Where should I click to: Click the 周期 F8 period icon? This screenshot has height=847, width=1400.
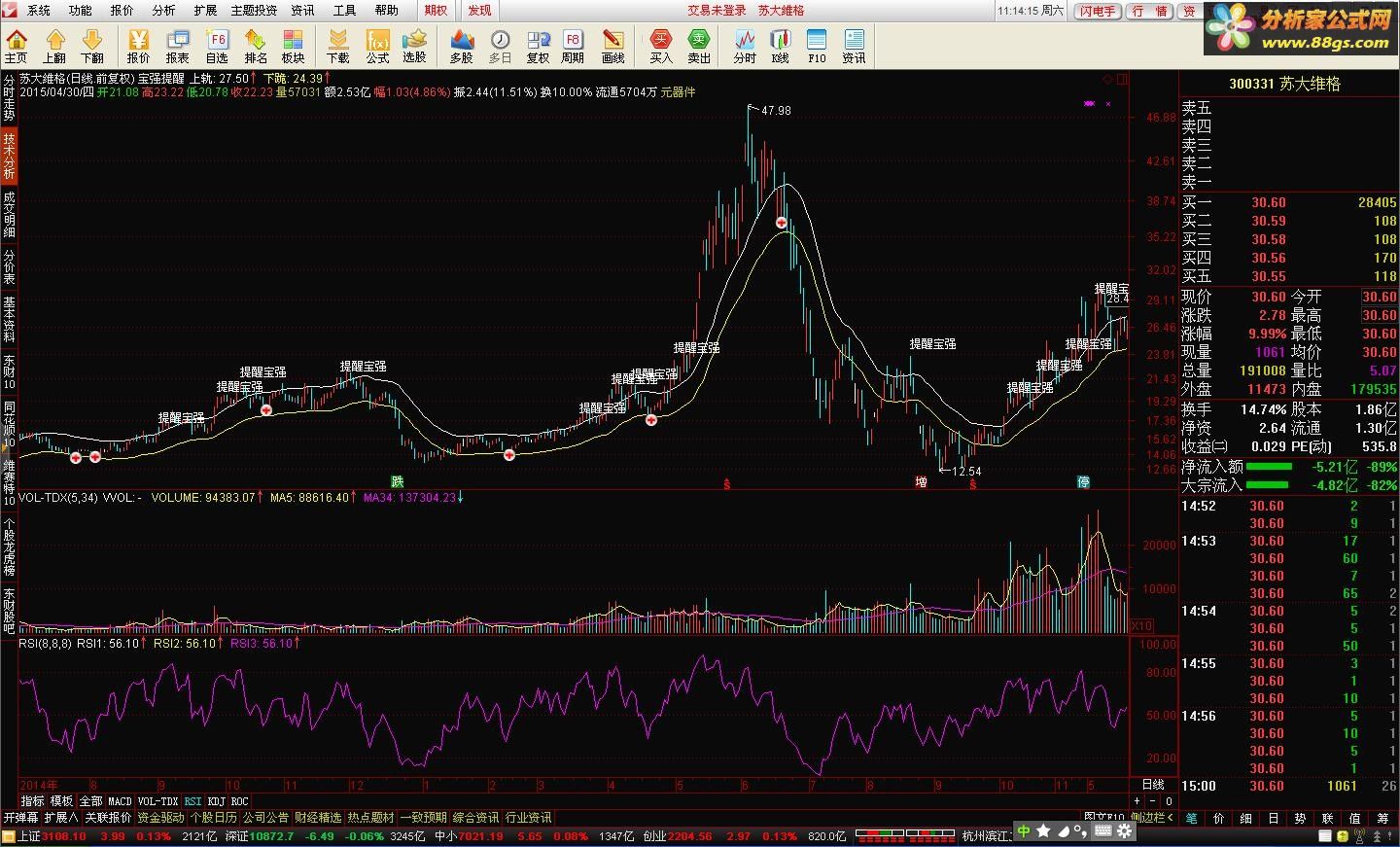573,46
